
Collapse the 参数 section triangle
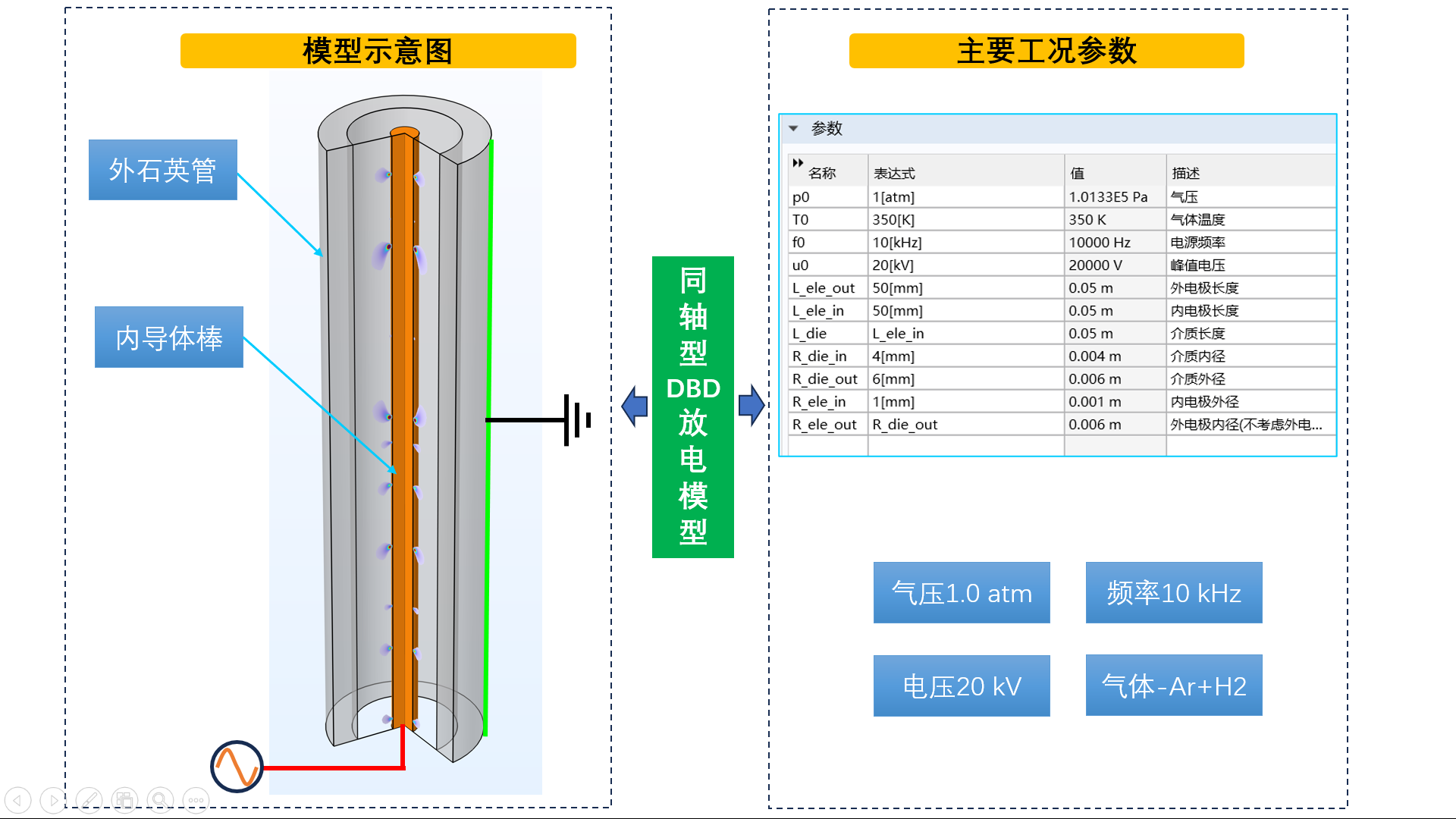point(793,128)
